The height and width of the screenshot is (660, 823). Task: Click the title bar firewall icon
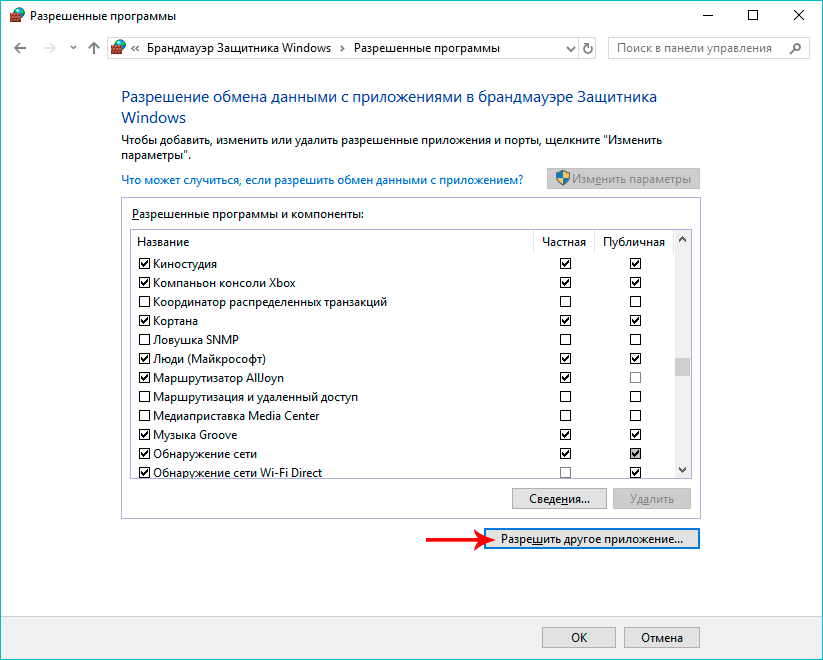[17, 16]
